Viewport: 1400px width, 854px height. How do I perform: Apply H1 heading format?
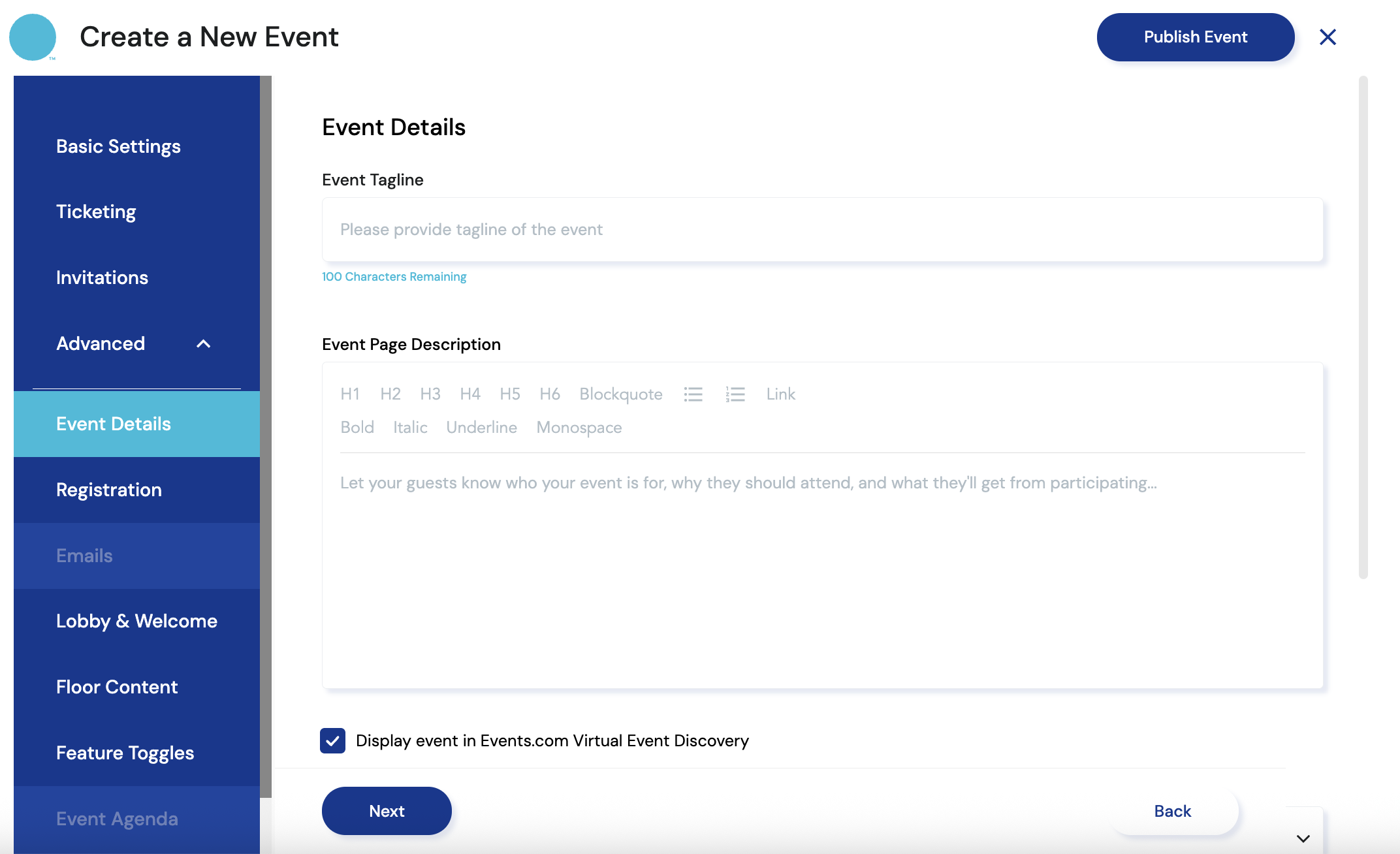[x=350, y=394]
